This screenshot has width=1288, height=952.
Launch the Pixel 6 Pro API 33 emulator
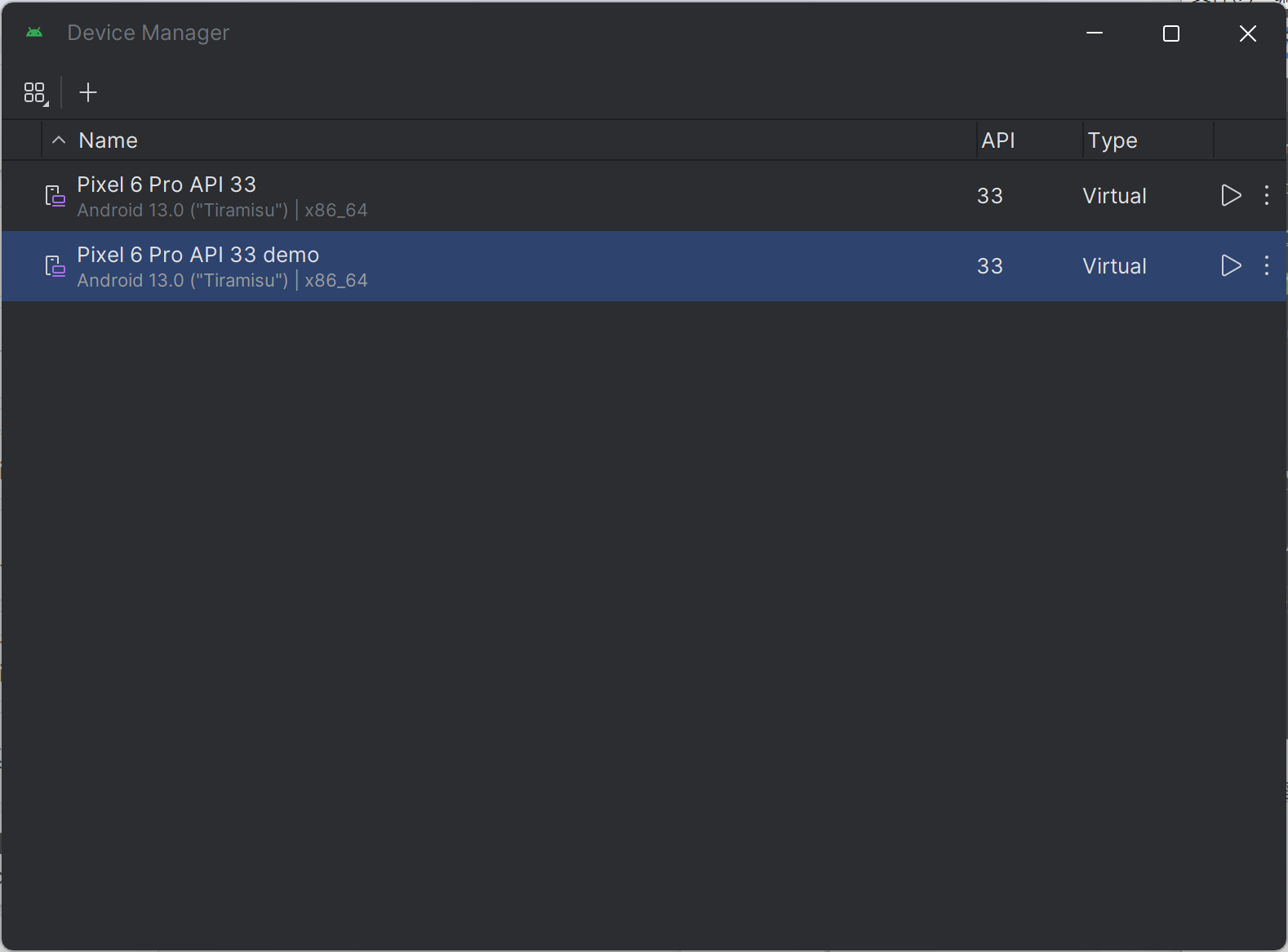[1231, 196]
